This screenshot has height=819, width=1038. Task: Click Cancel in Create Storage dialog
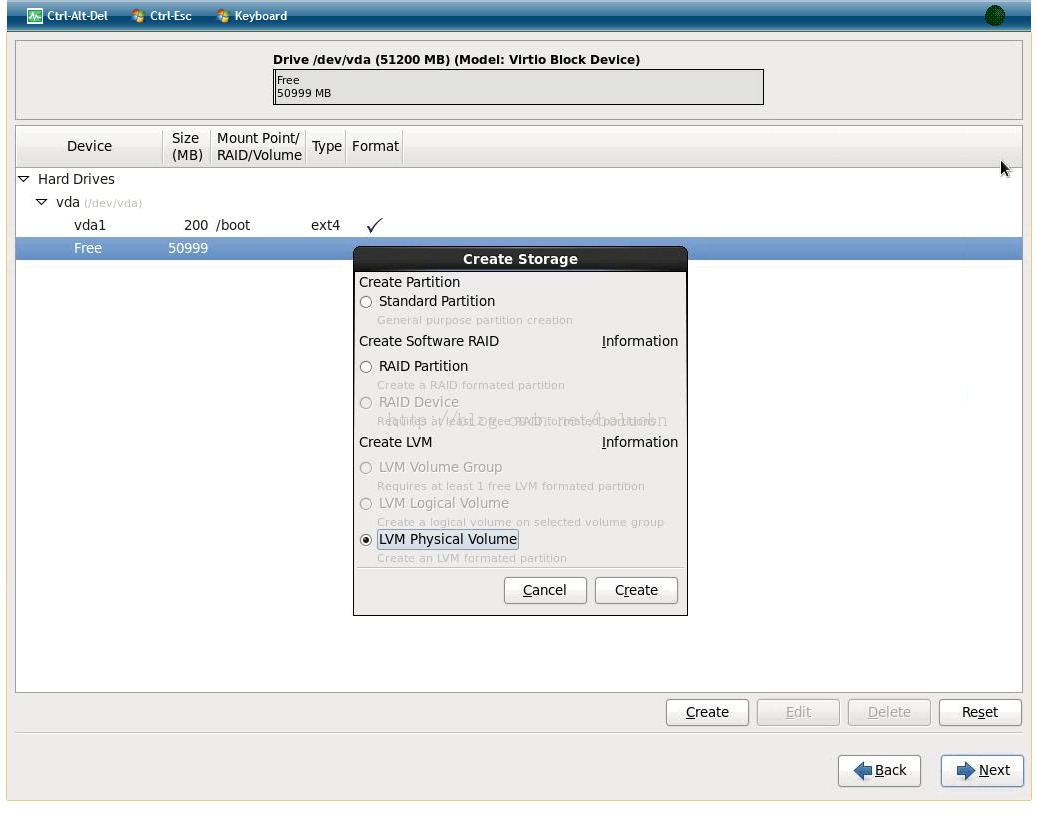[545, 590]
